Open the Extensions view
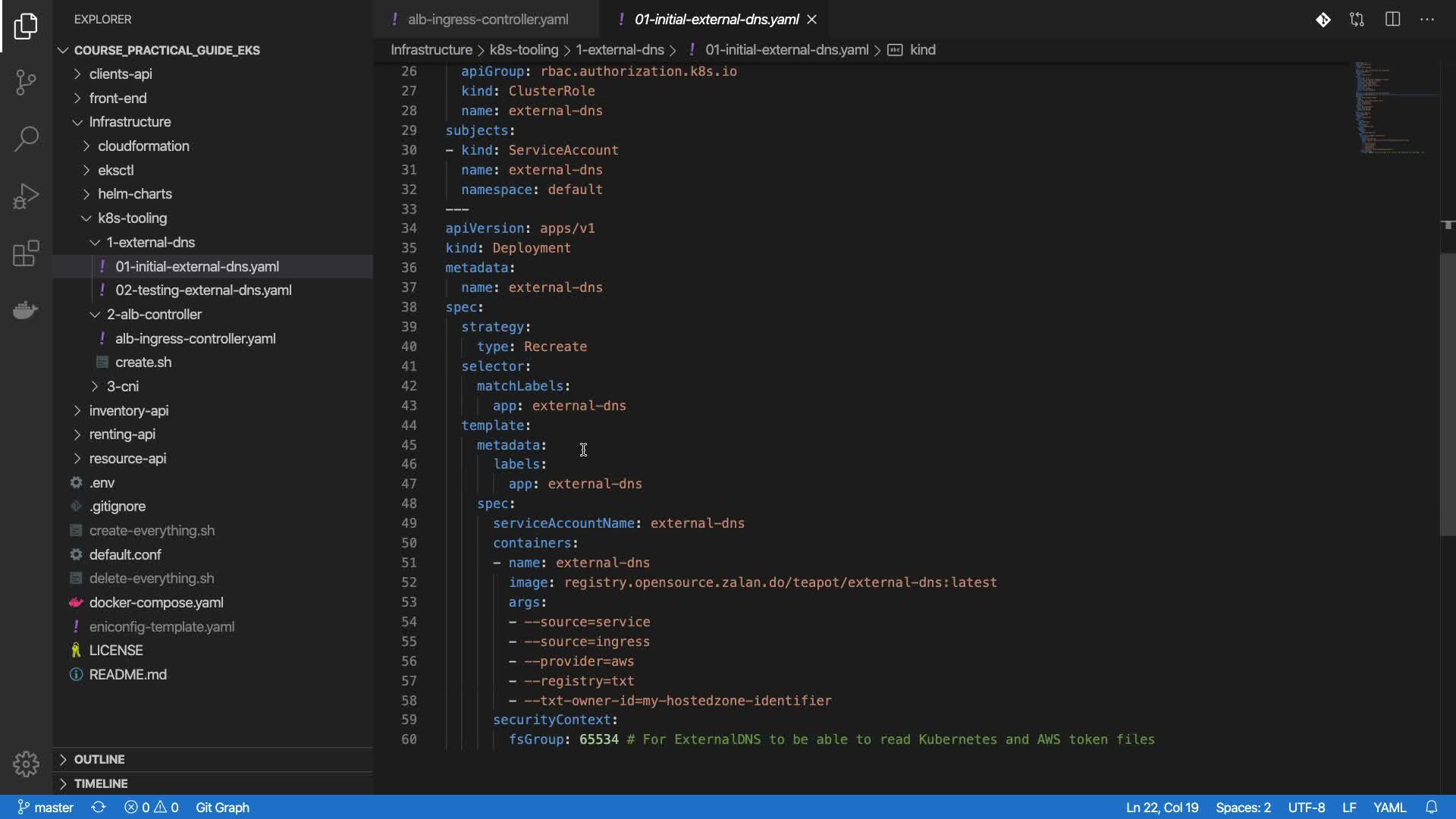Screen dimensions: 1456x819 (x=26, y=253)
